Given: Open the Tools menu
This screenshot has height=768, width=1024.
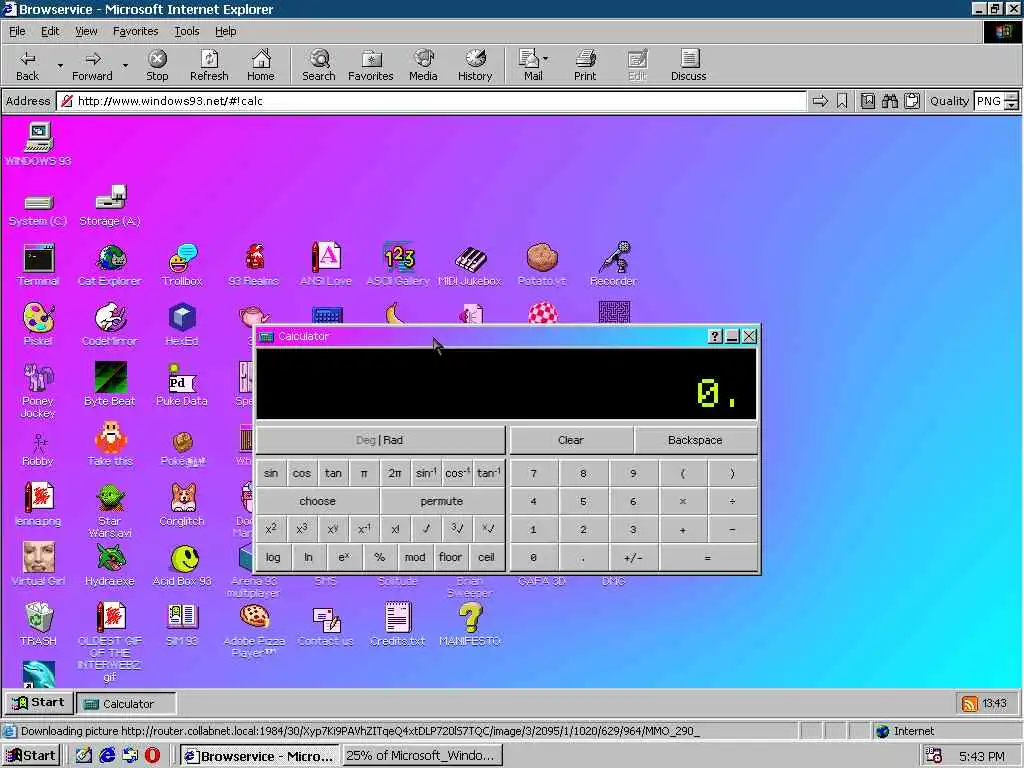Looking at the screenshot, I should click(x=186, y=31).
